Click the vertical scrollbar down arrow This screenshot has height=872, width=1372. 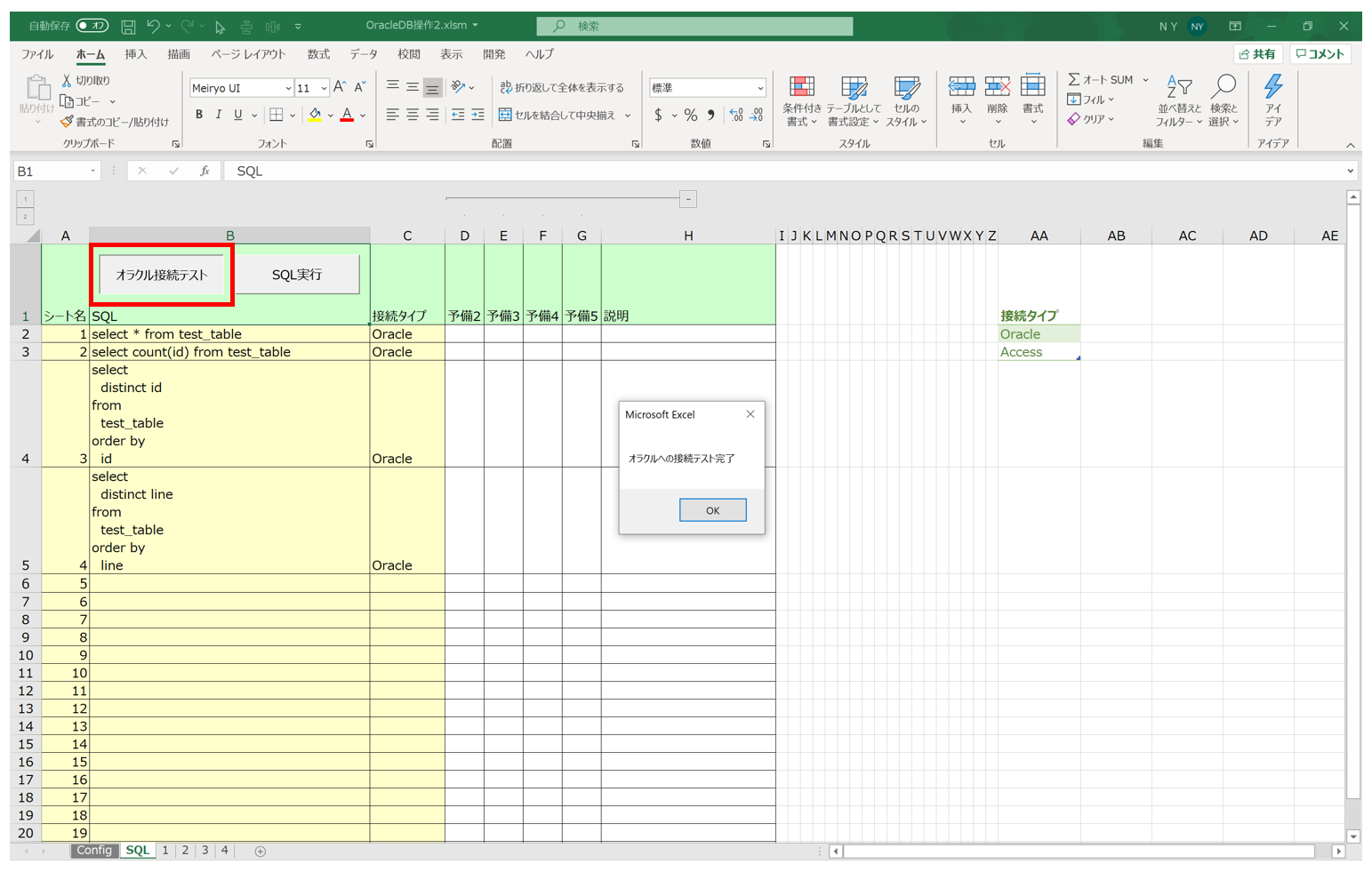[x=1353, y=836]
